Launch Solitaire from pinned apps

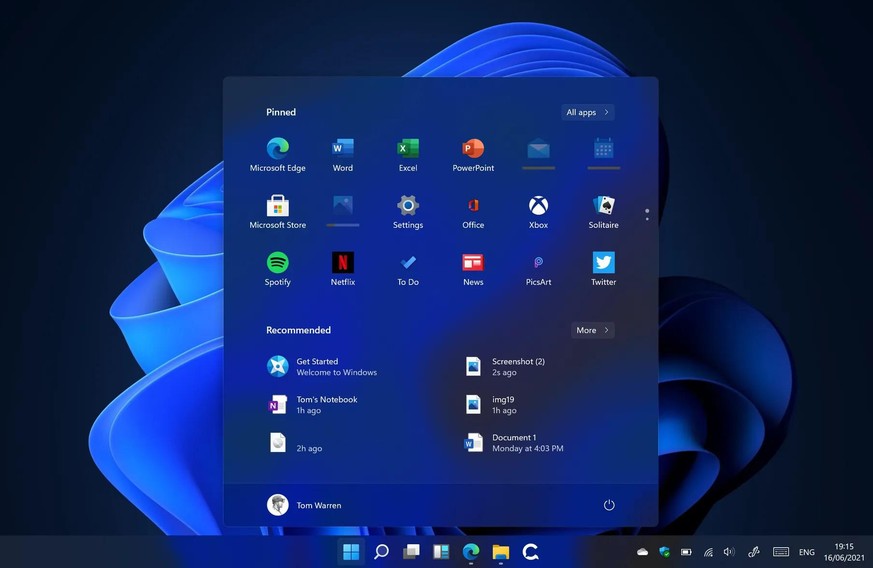point(604,212)
